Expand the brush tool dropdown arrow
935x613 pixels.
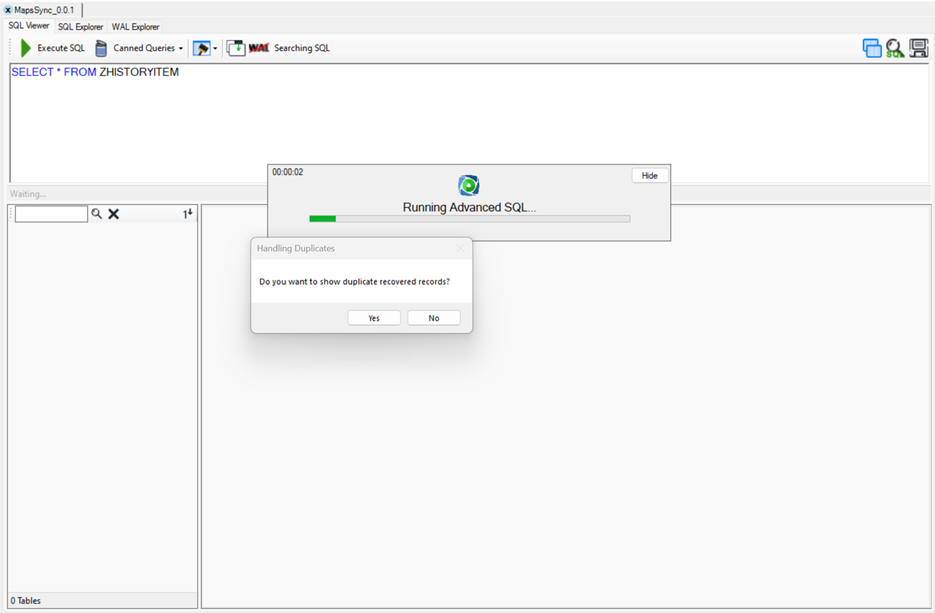point(215,48)
